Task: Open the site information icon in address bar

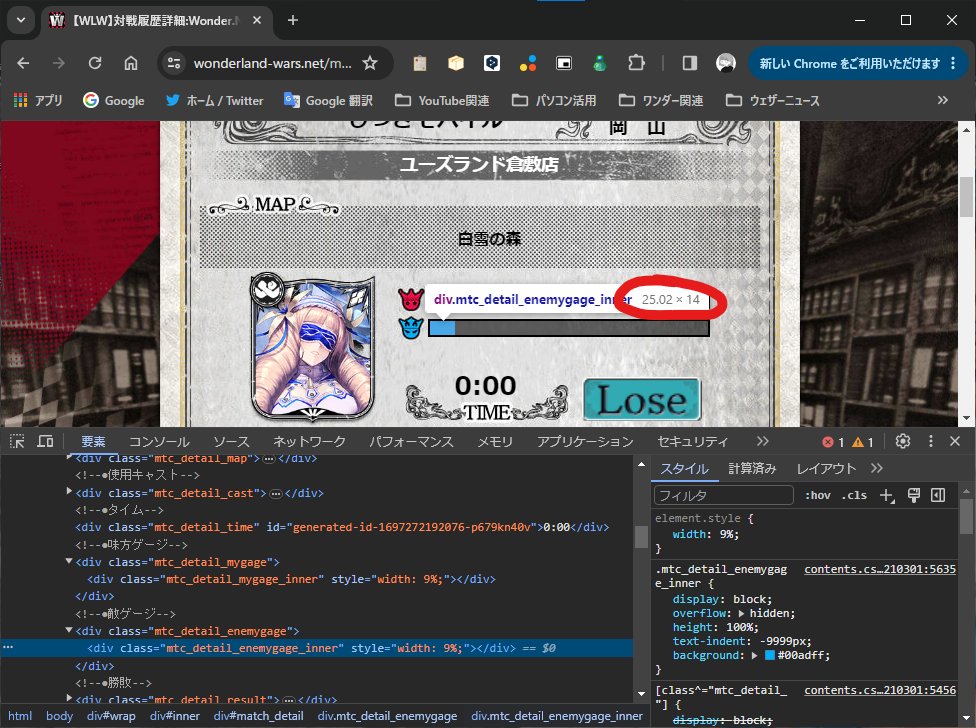Action: click(x=174, y=63)
